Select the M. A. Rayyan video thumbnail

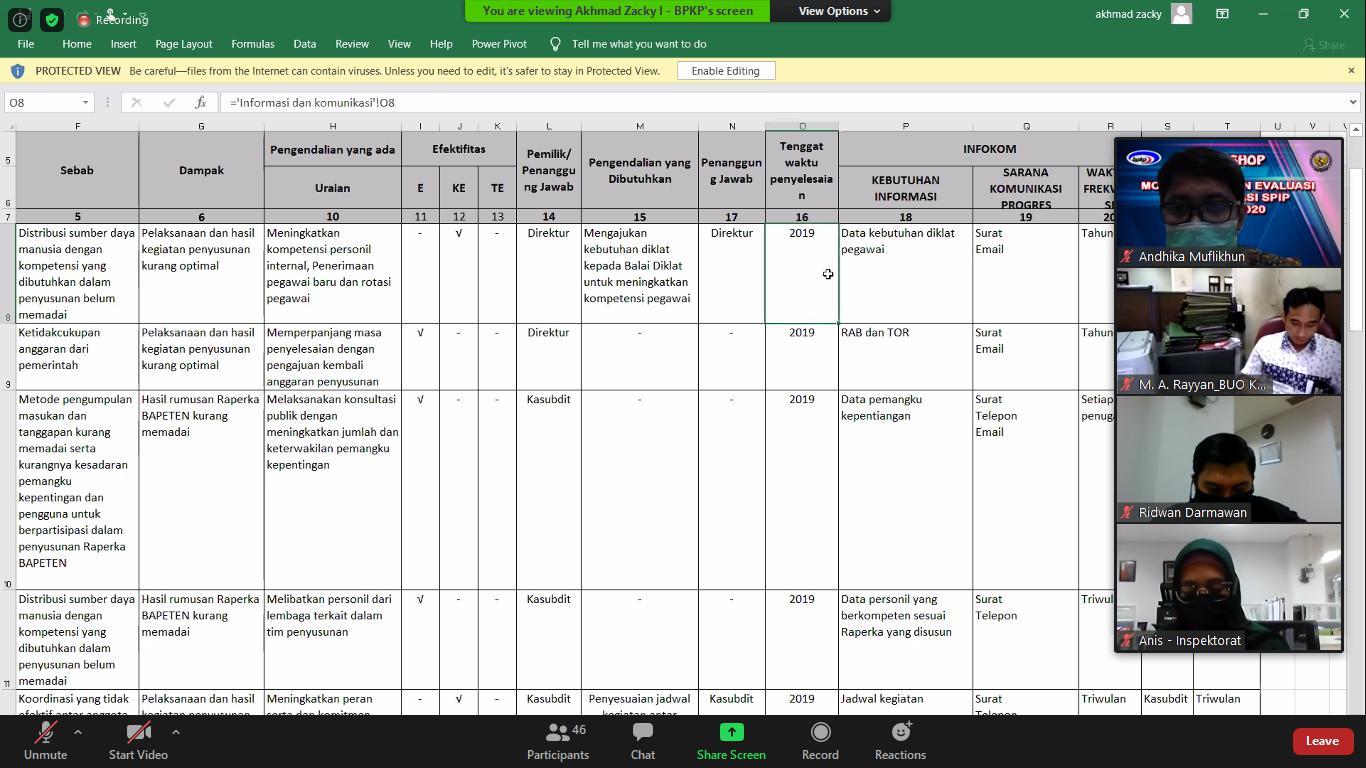point(1229,331)
